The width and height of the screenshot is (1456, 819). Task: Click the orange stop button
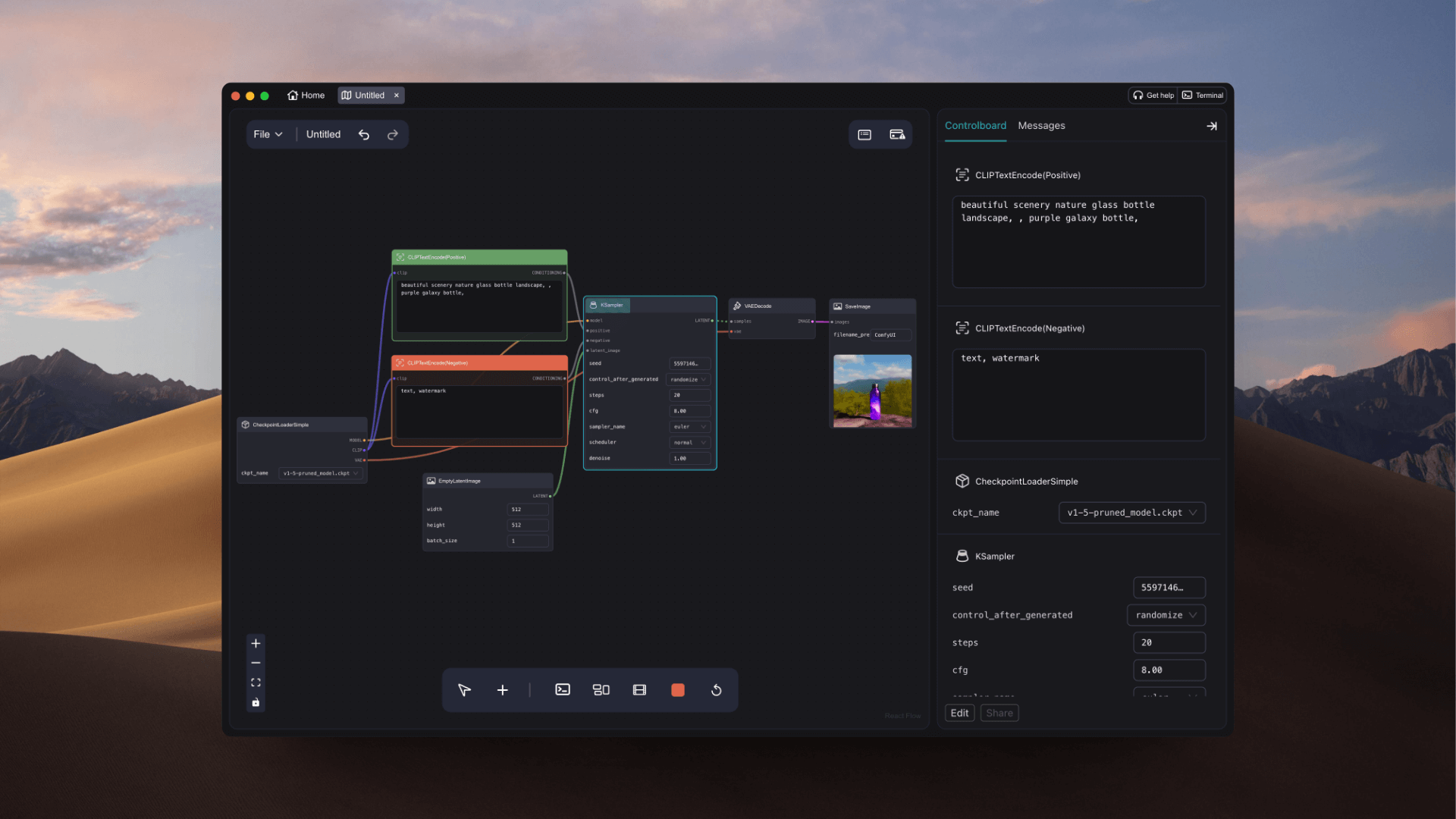point(678,690)
